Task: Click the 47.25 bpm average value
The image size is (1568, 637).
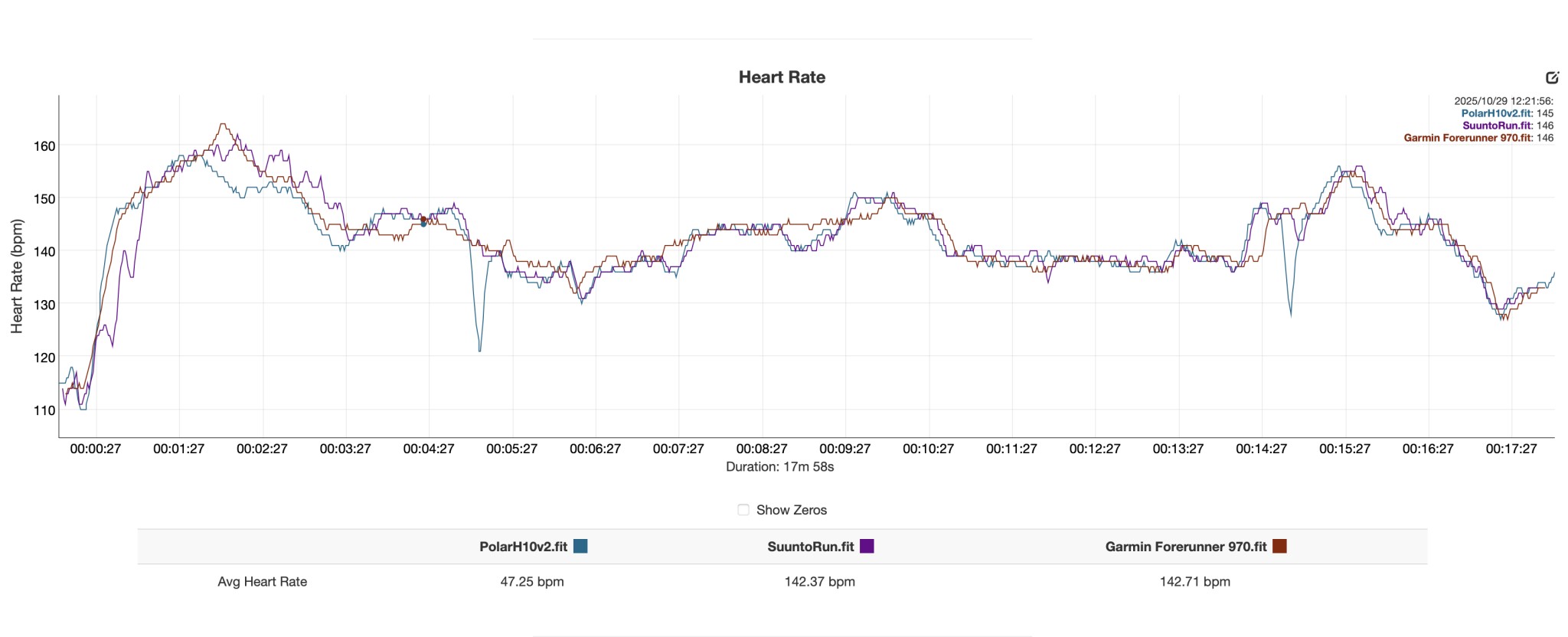Action: pyautogui.click(x=532, y=582)
